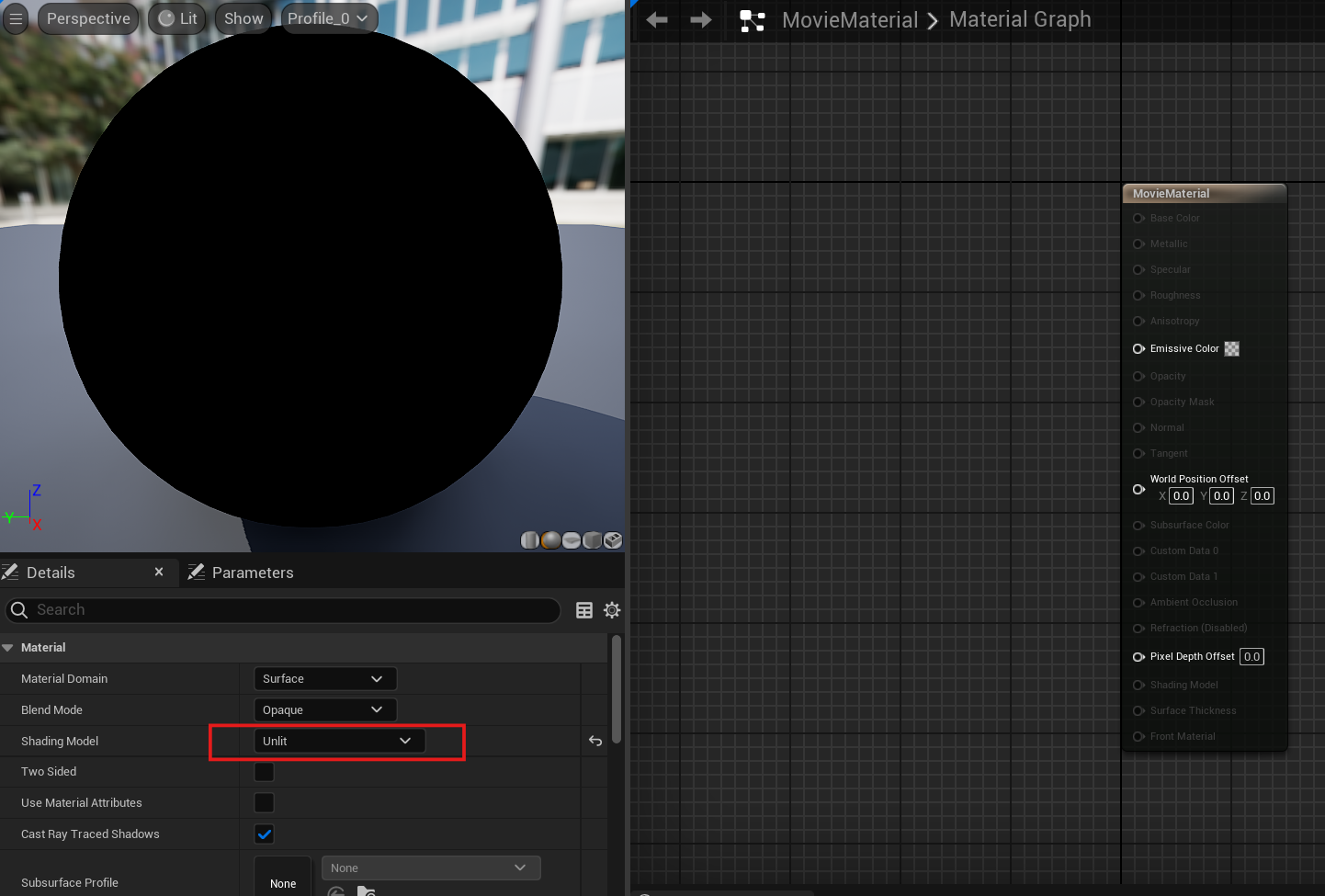
Task: Click the Details panel settings gear icon
Action: coord(611,610)
